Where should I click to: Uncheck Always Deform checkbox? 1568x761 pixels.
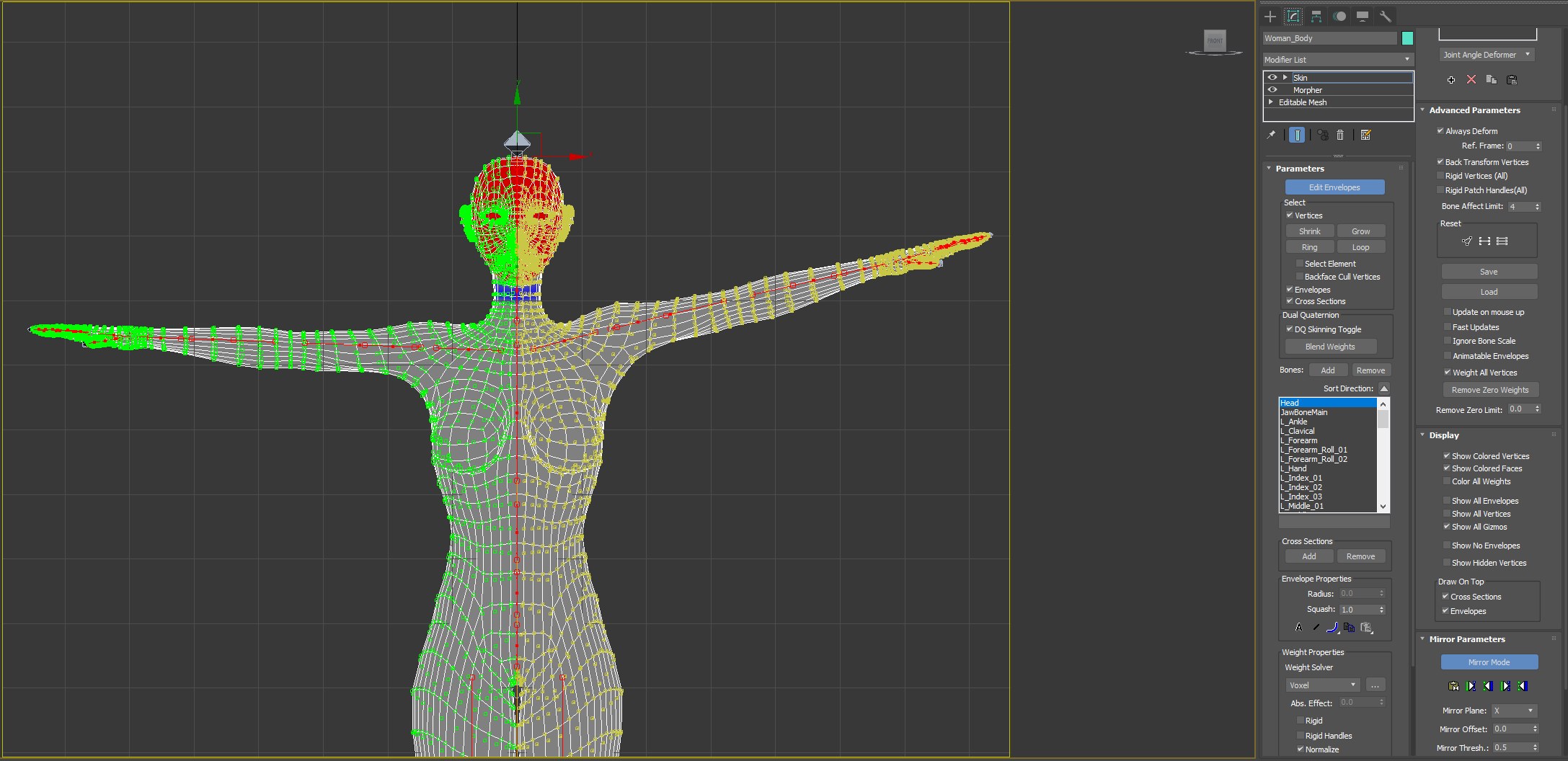(x=1440, y=131)
